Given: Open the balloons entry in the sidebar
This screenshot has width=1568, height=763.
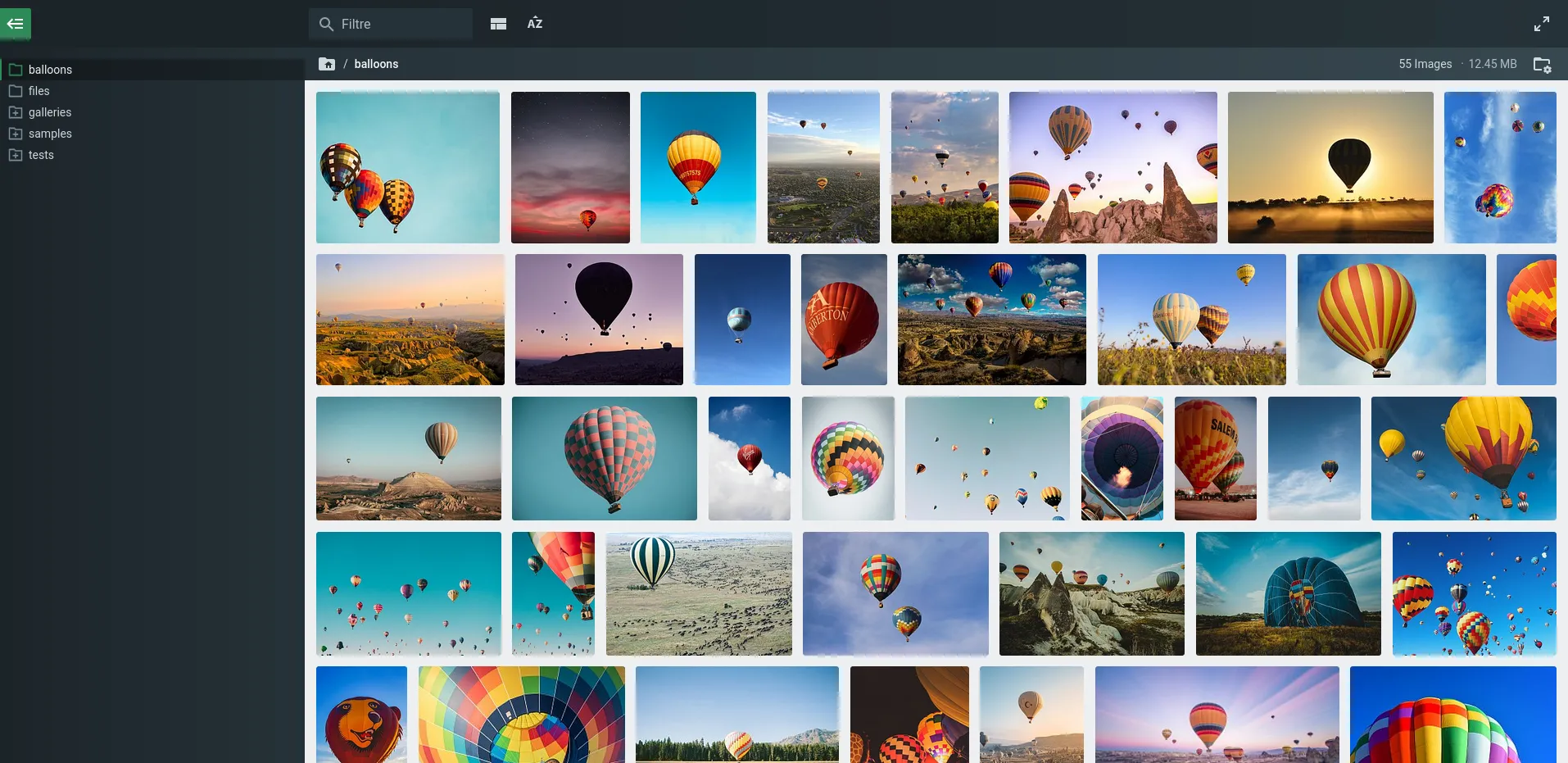Looking at the screenshot, I should coord(50,69).
